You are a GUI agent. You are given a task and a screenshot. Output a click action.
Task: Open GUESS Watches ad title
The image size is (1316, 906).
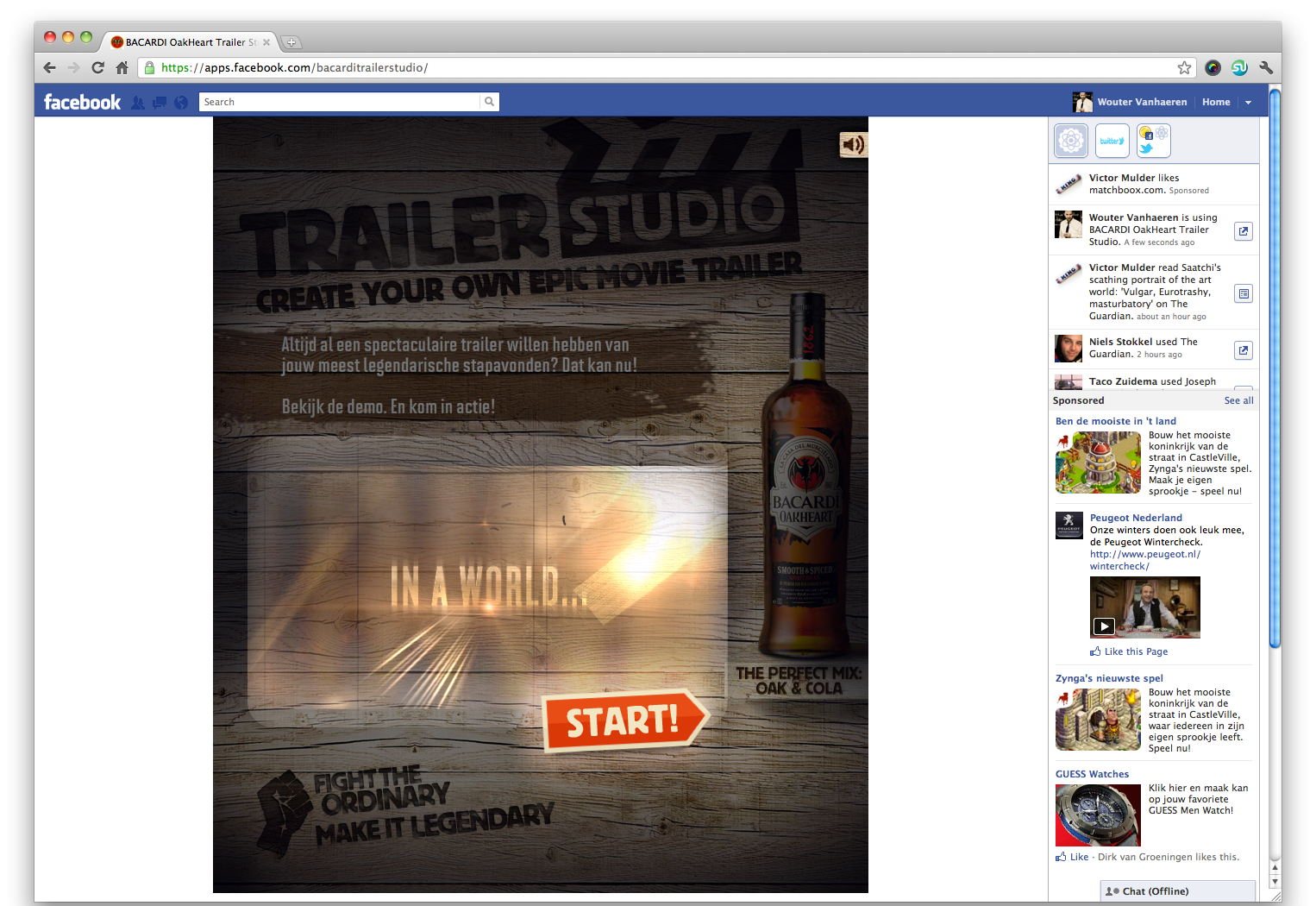point(1092,774)
